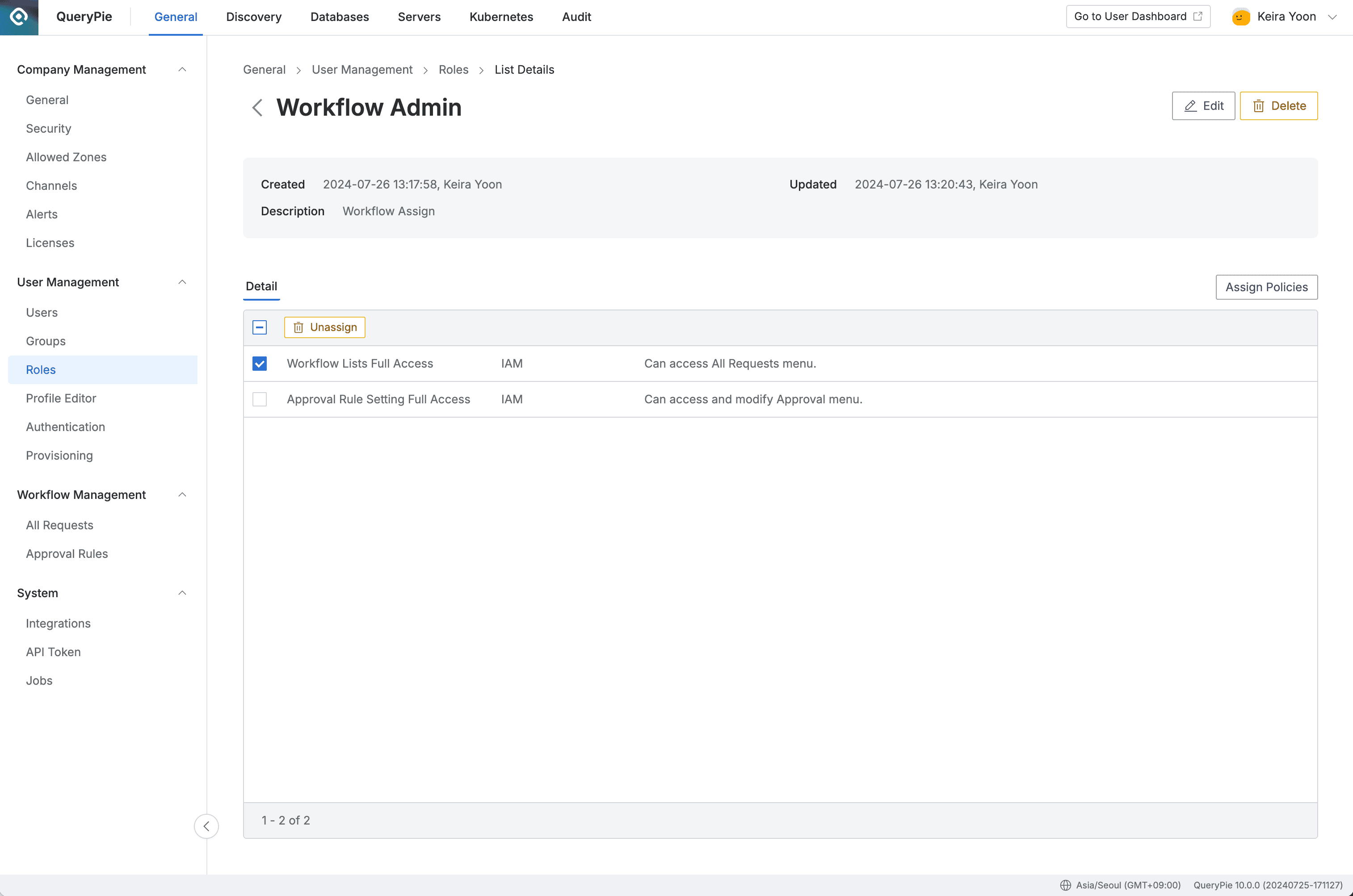This screenshot has height=896, width=1353.
Task: Collapse the Workflow Management section
Action: tap(182, 494)
